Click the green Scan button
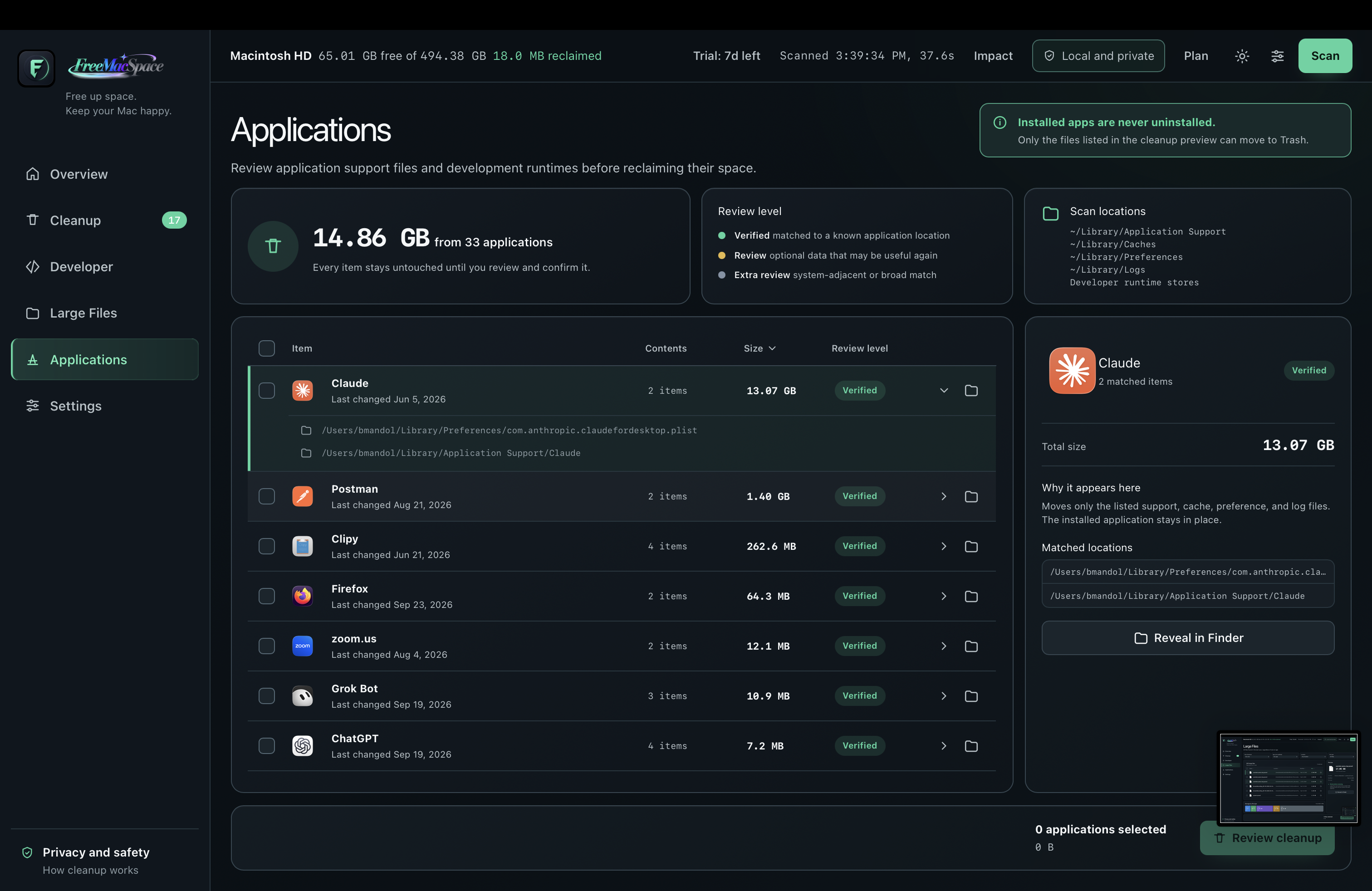The height and width of the screenshot is (891, 1372). [x=1325, y=56]
